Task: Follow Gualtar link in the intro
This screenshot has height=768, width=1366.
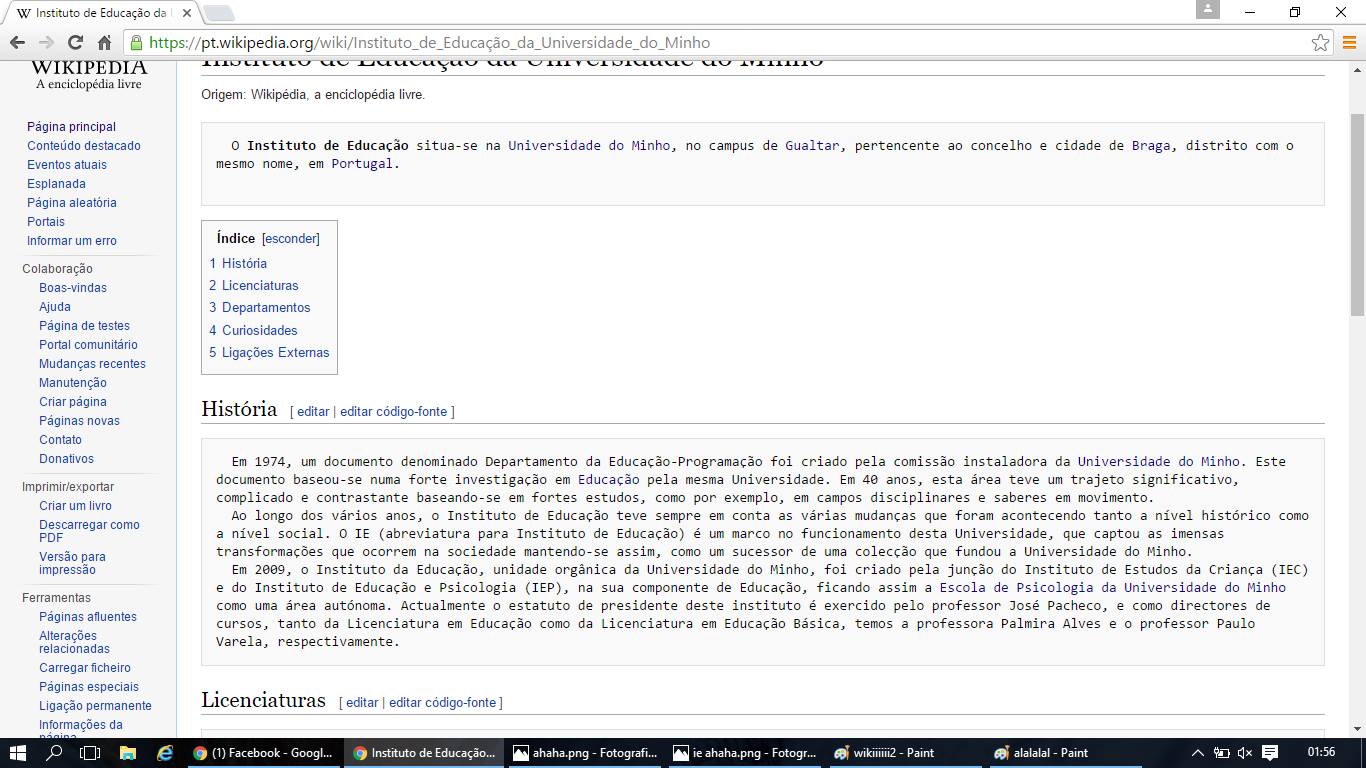Action: point(812,146)
